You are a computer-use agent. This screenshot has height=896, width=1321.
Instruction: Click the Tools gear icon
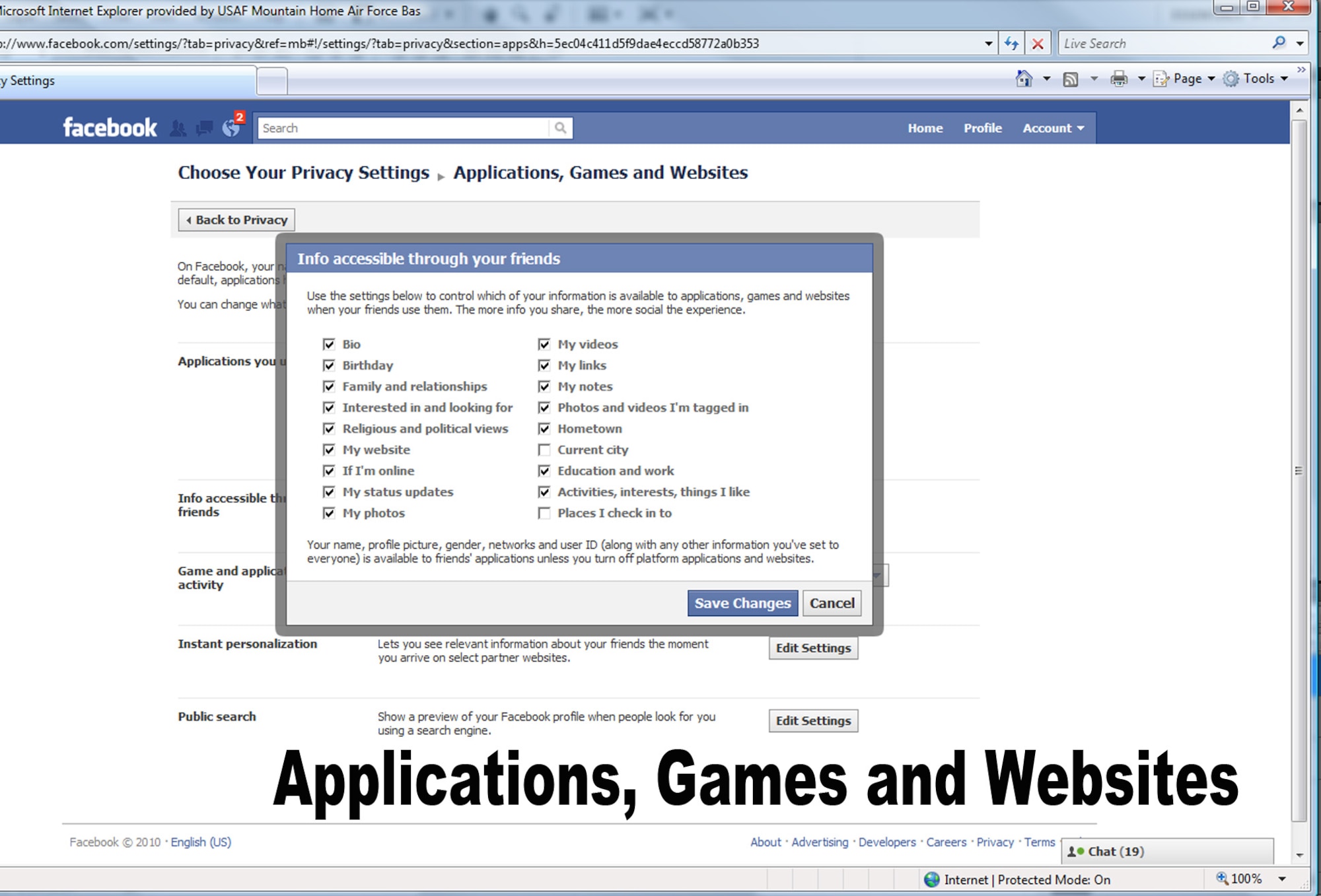tap(1231, 79)
